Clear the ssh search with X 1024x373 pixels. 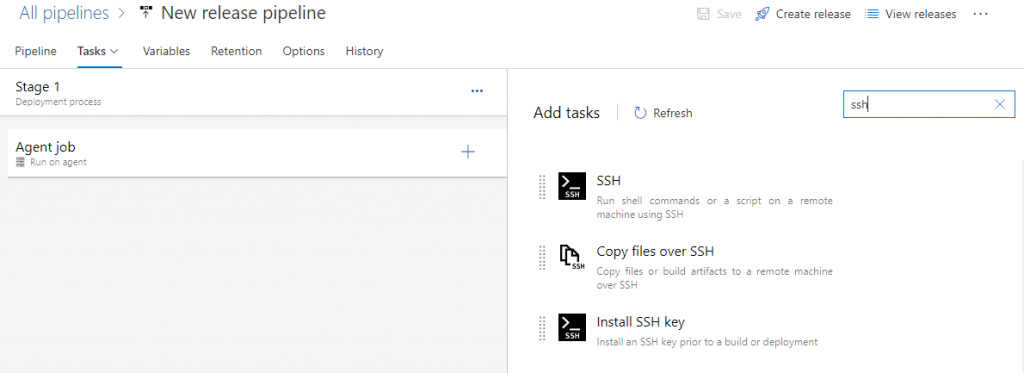click(1000, 105)
